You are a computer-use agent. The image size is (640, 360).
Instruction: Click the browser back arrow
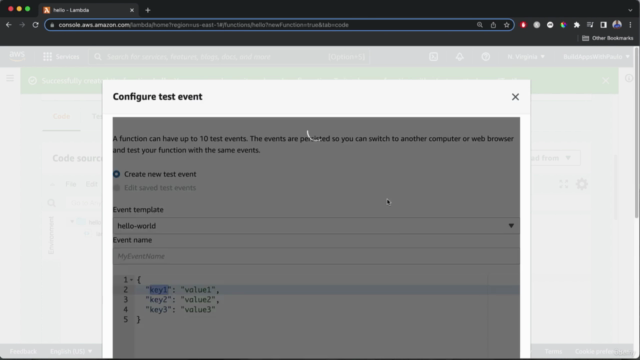[x=9, y=25]
